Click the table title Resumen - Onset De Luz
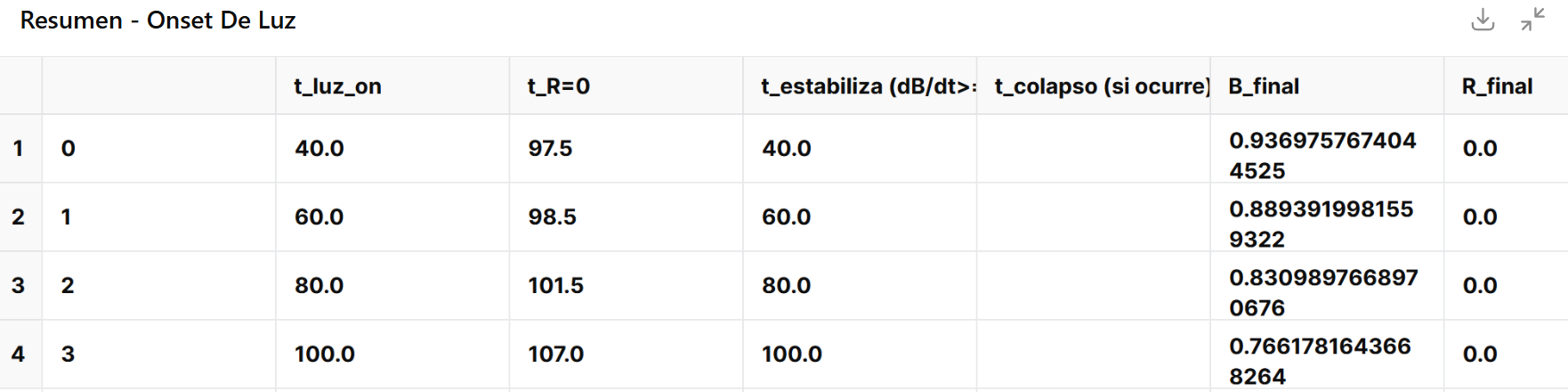This screenshot has width=1568, height=392. point(158,20)
